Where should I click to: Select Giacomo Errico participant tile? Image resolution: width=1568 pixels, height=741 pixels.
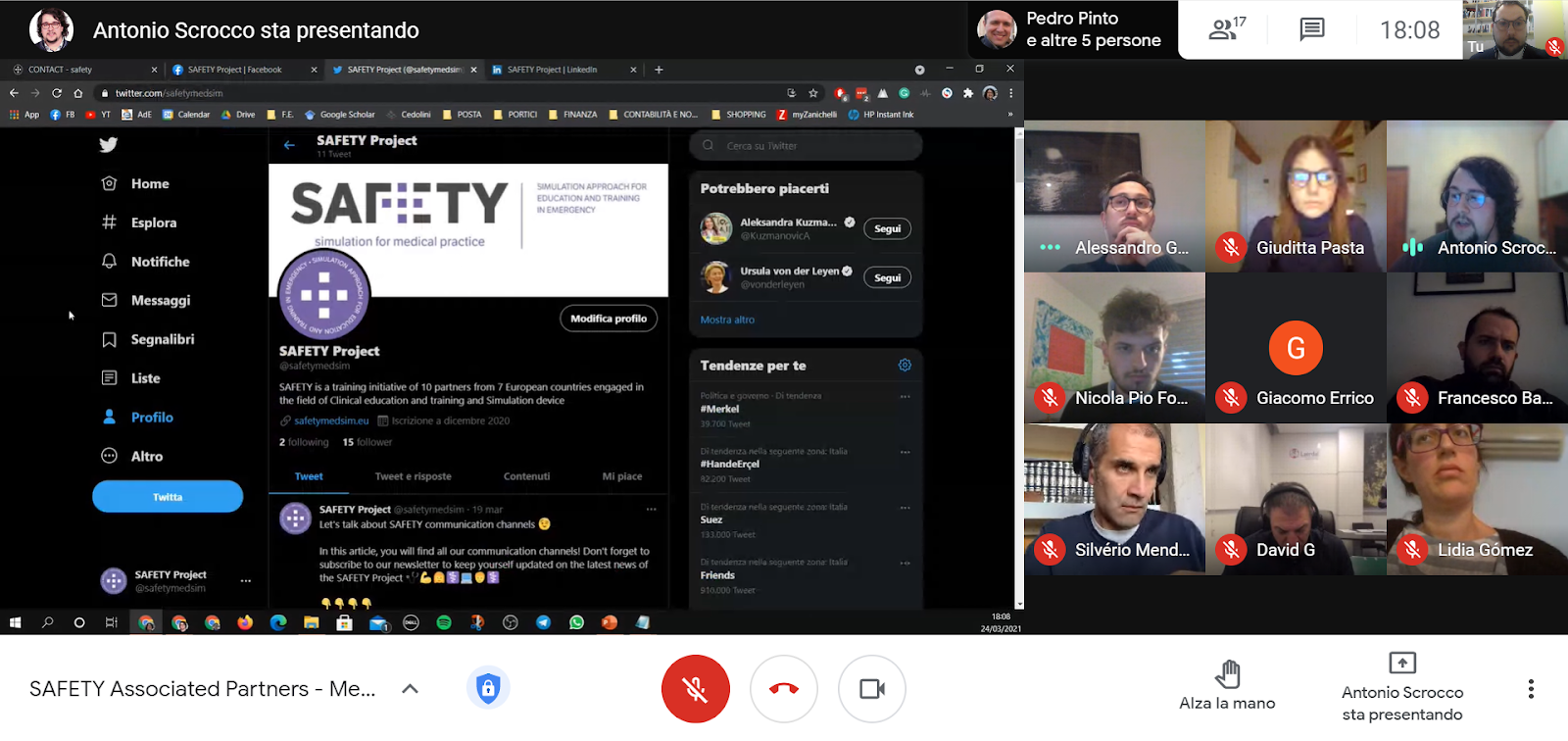[x=1296, y=348]
